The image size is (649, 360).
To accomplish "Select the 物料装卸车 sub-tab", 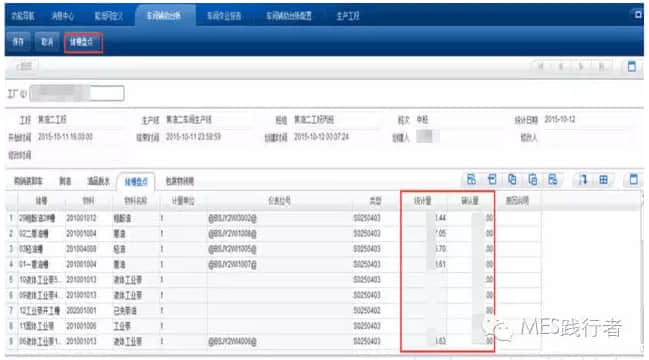I will point(28,181).
